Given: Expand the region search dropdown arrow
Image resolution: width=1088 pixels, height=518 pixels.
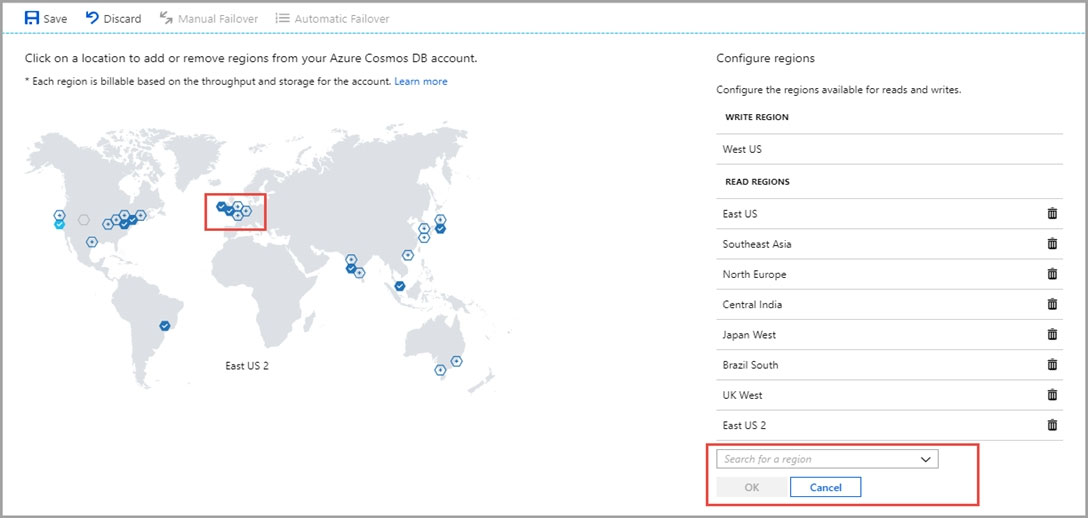Looking at the screenshot, I should pos(925,459).
